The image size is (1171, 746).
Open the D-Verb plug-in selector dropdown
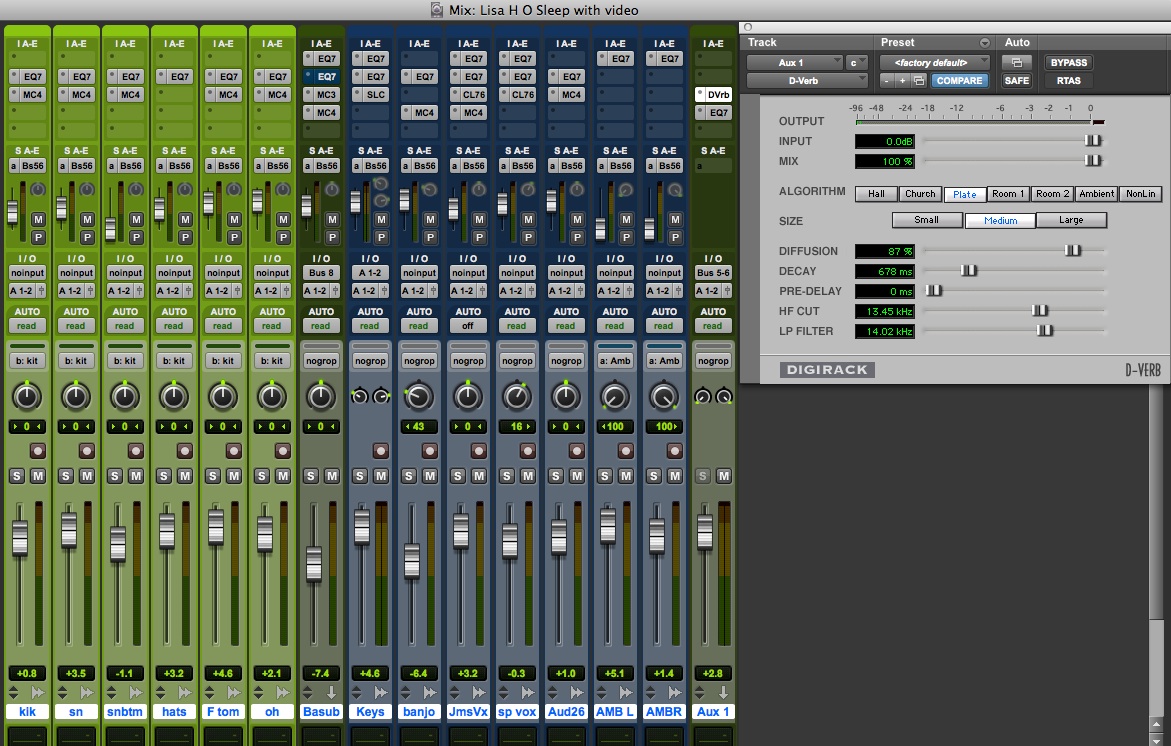(x=807, y=81)
